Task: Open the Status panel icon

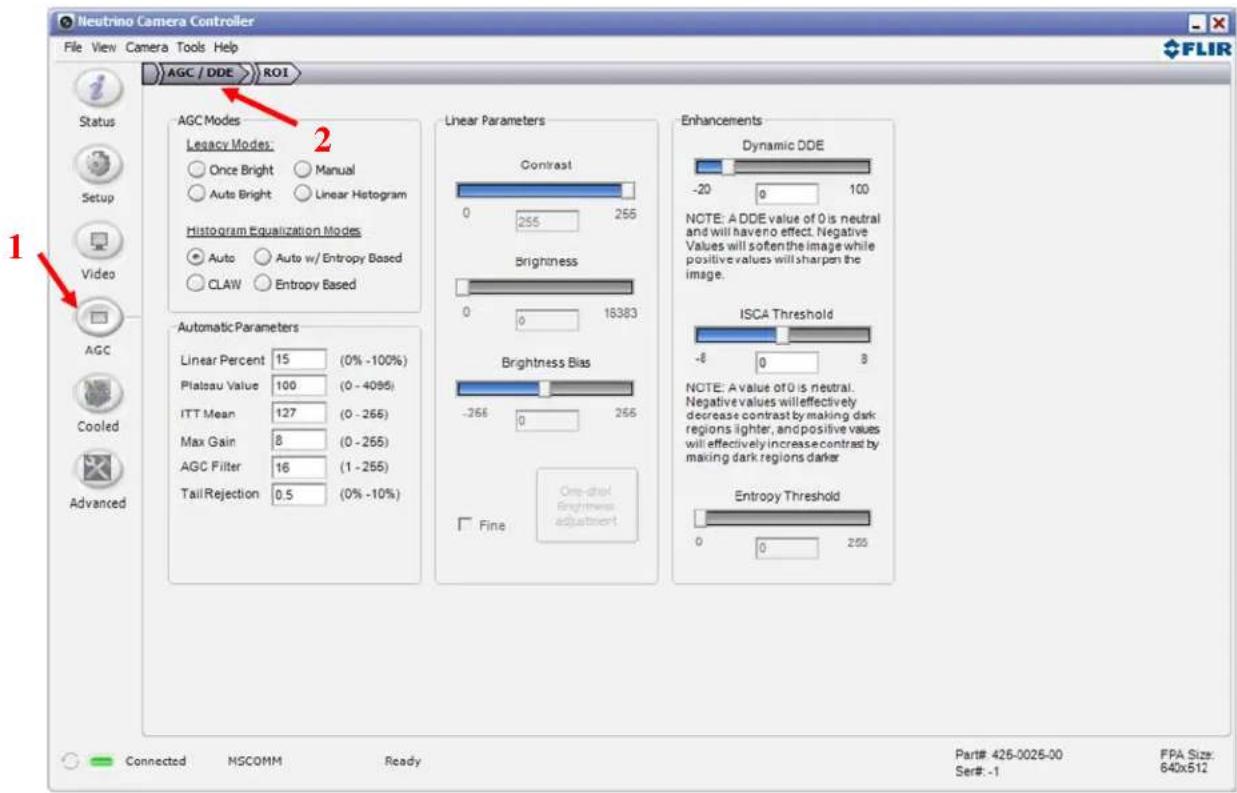Action: click(x=99, y=90)
